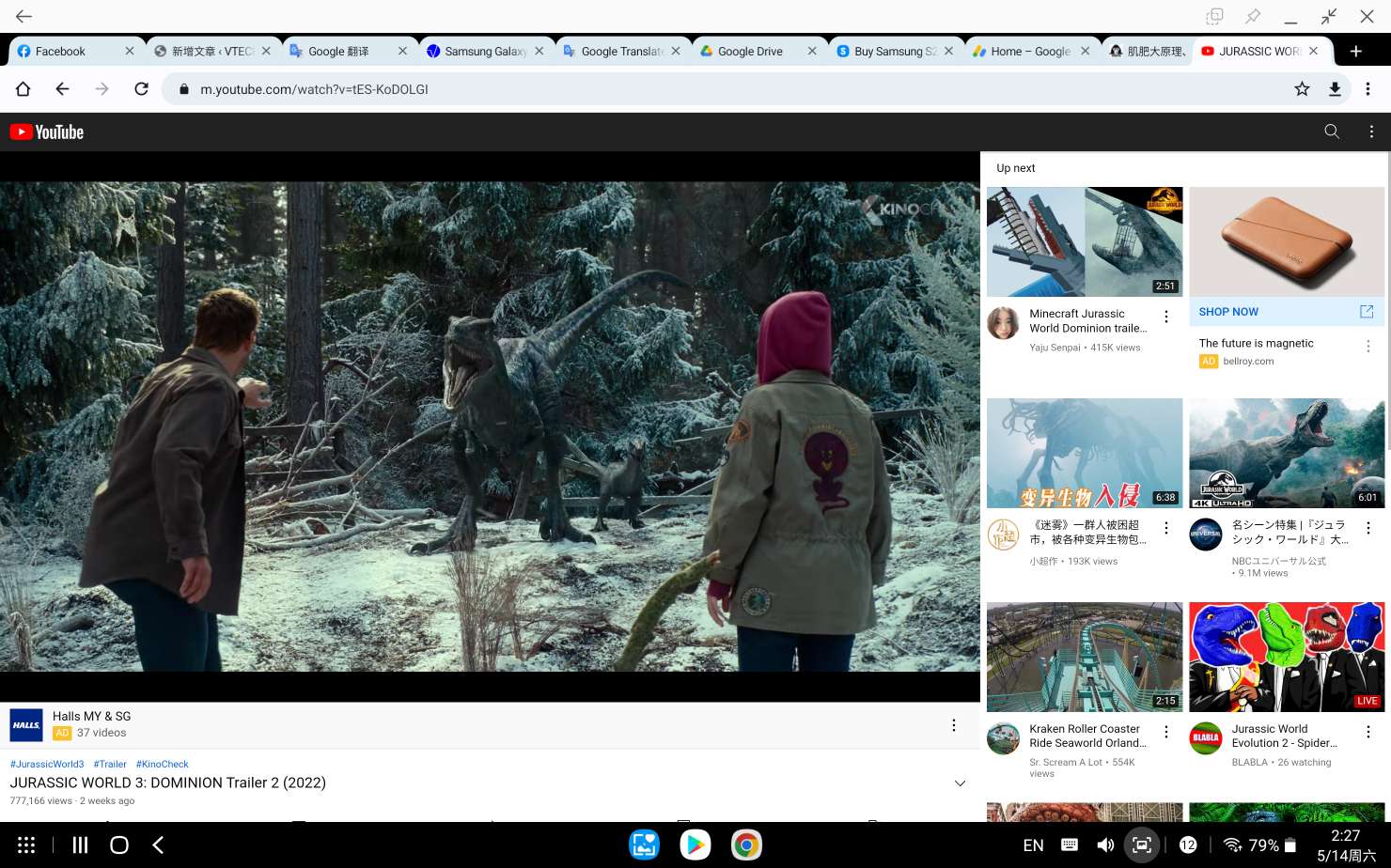Switch input language via EN indicator

coord(1033,845)
